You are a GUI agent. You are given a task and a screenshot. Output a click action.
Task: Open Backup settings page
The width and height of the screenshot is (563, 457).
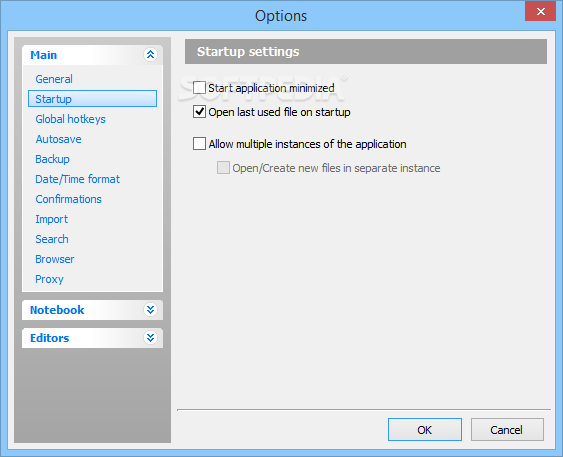pyautogui.click(x=52, y=159)
